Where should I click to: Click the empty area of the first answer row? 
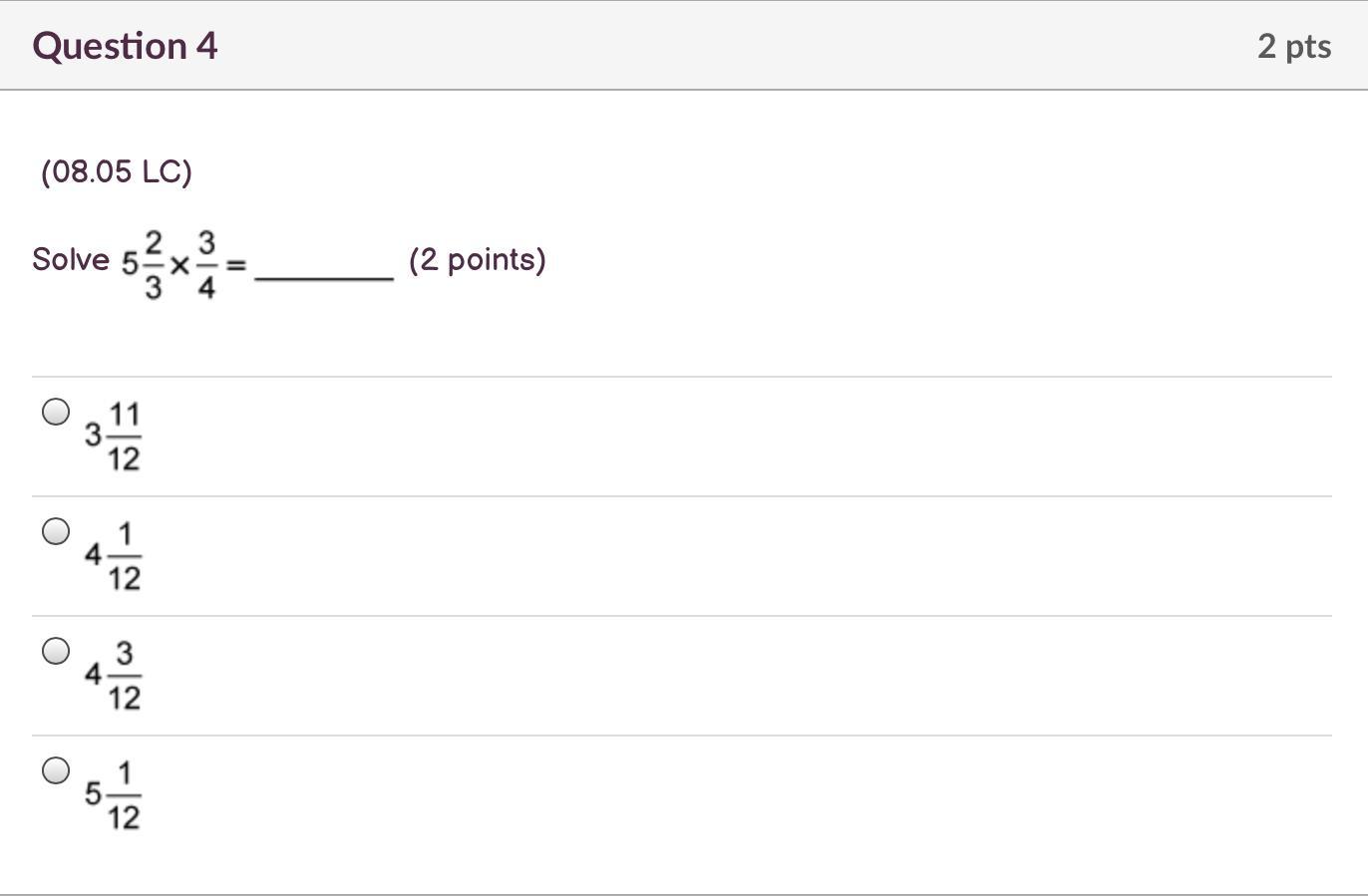(698, 437)
